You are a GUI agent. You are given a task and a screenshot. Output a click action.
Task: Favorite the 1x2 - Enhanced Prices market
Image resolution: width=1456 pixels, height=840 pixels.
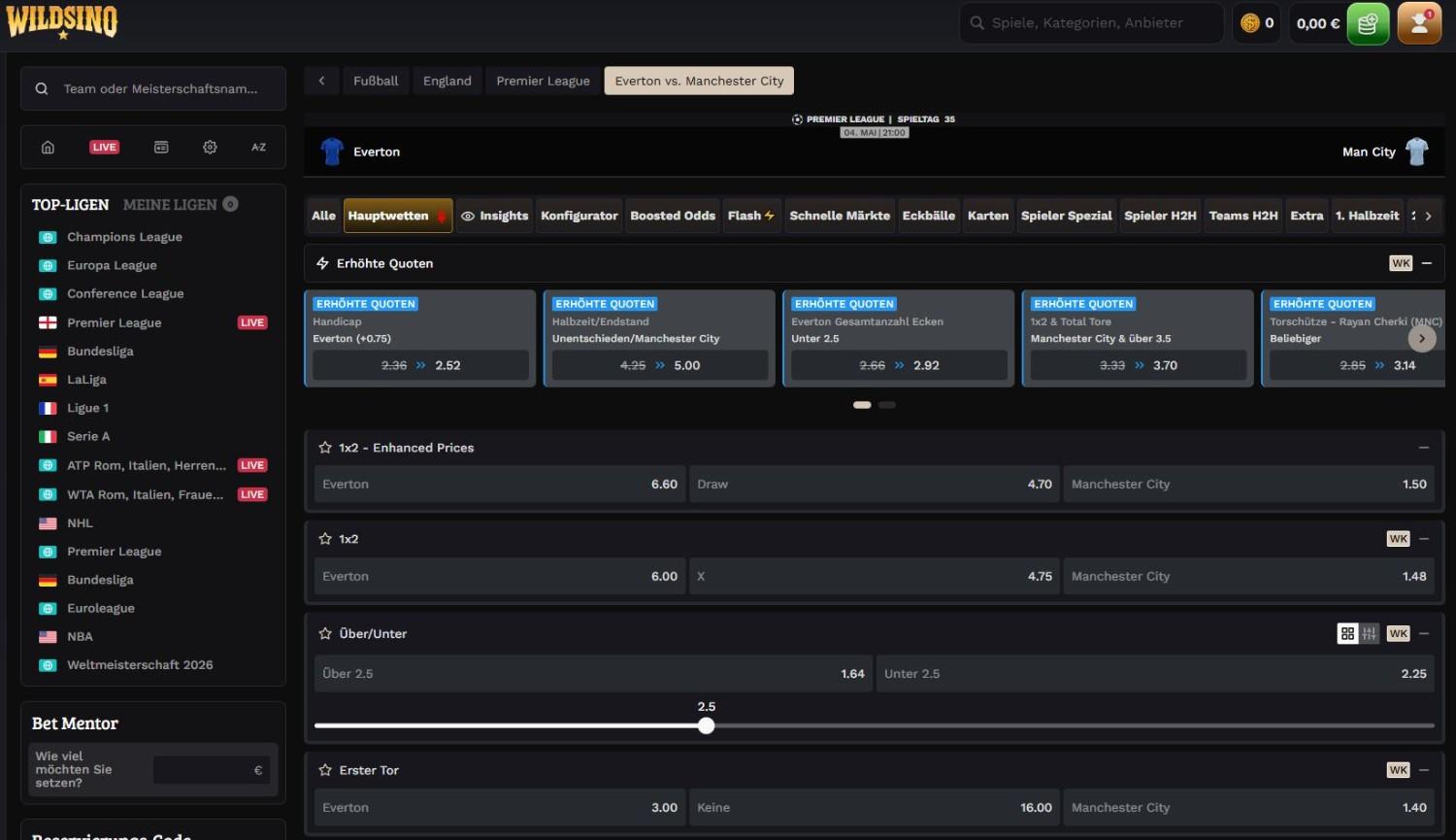(325, 448)
